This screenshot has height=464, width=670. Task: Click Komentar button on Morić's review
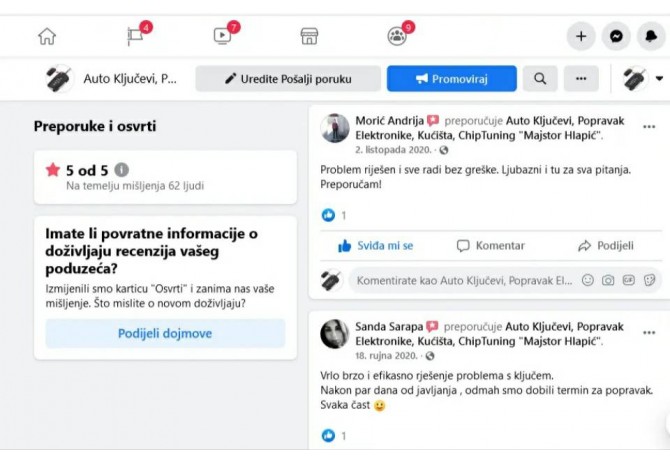[x=491, y=246]
